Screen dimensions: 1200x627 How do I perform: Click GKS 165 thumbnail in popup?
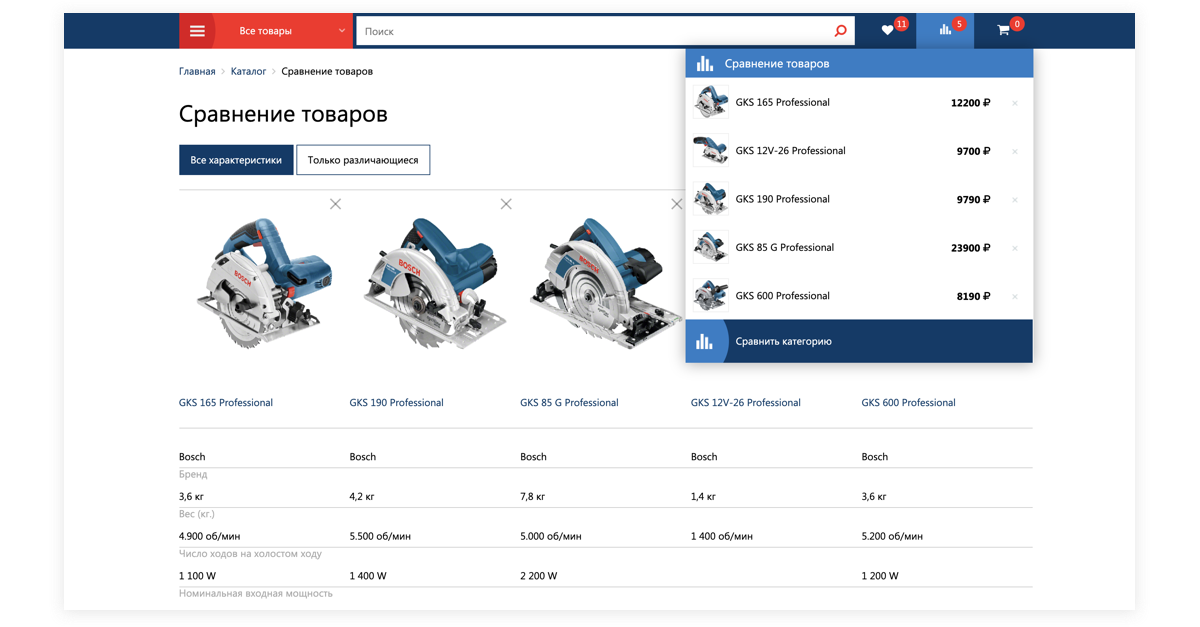click(710, 102)
